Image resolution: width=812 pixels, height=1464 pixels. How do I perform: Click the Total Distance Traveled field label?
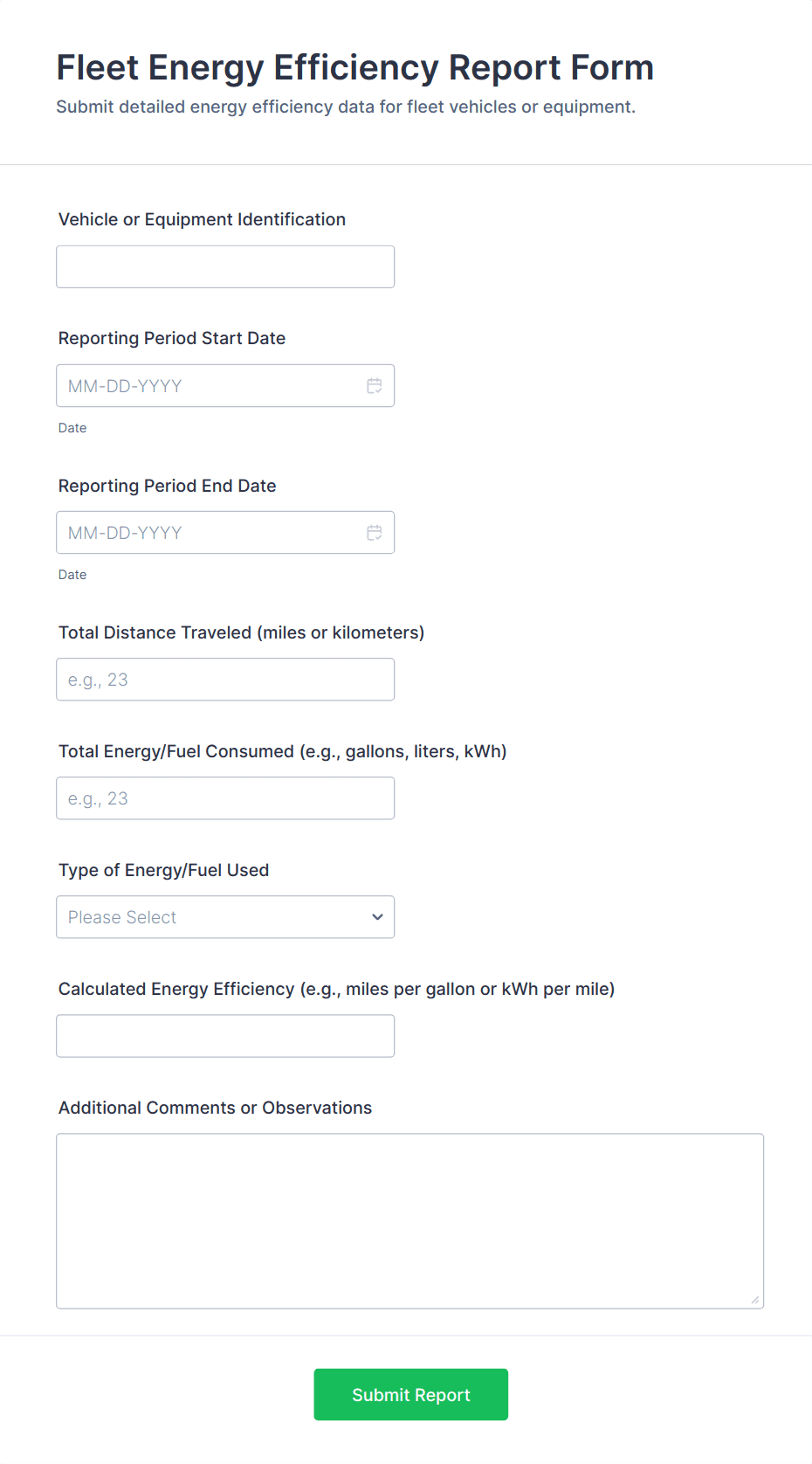tap(241, 632)
